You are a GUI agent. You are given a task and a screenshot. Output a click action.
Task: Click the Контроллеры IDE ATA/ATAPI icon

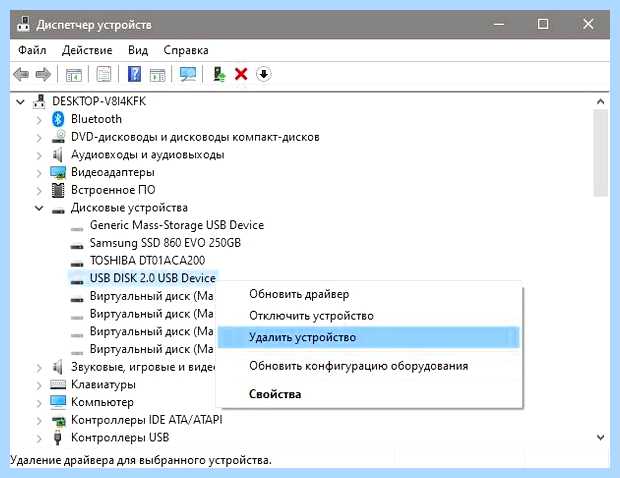[59, 420]
